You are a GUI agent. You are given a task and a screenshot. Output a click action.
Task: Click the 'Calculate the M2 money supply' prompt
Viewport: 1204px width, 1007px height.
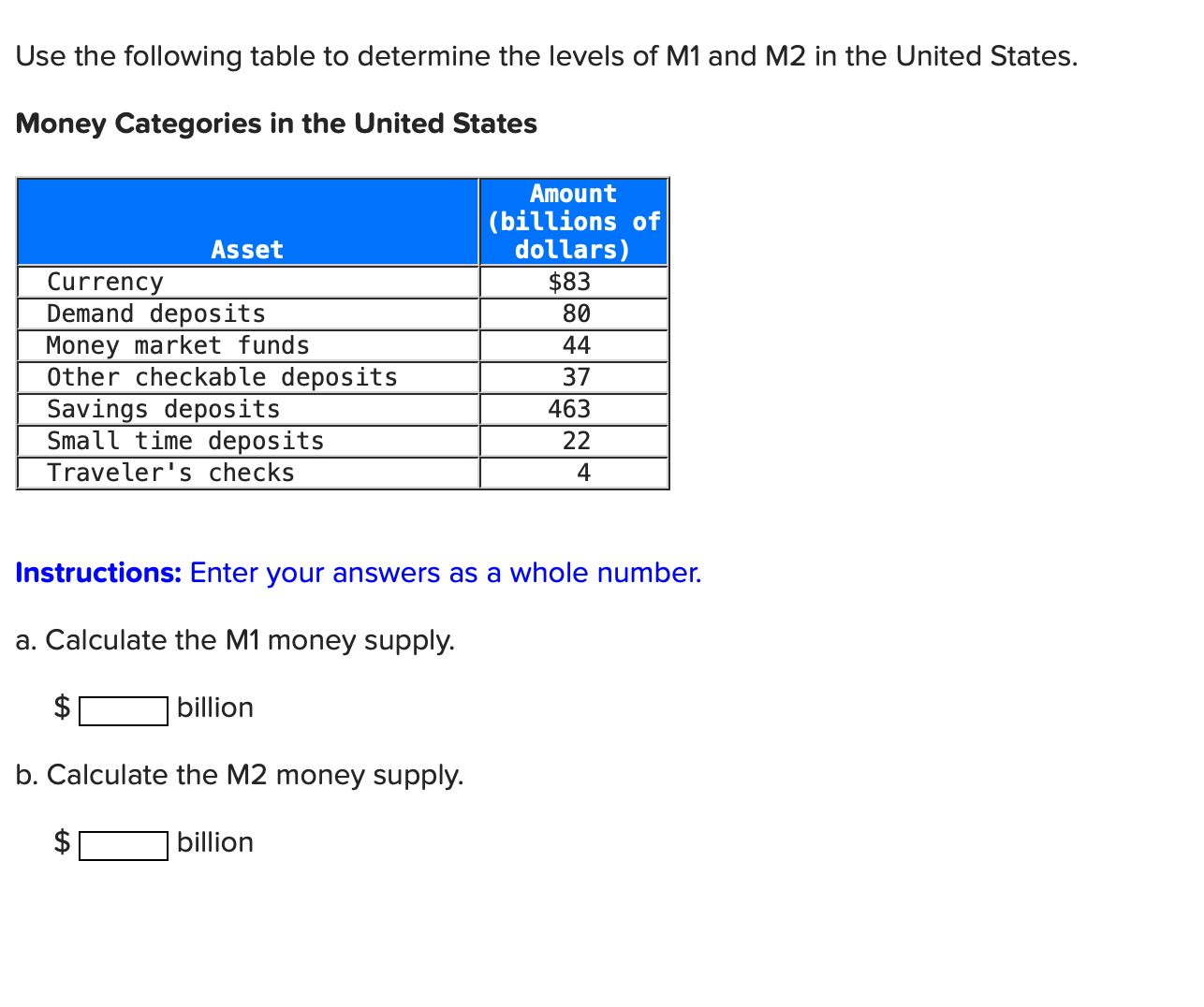click(240, 775)
